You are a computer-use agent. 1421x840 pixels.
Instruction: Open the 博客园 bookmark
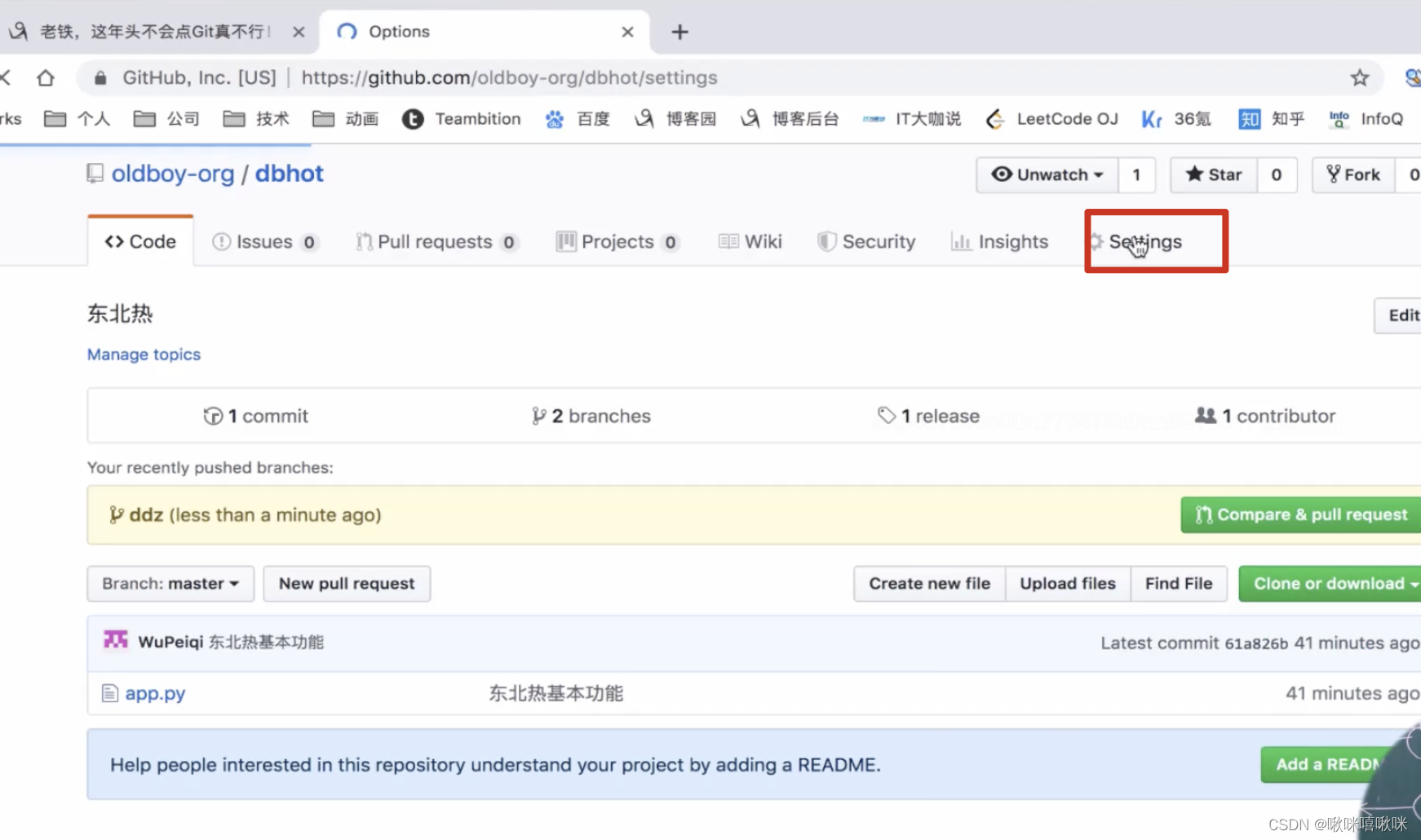tap(675, 119)
